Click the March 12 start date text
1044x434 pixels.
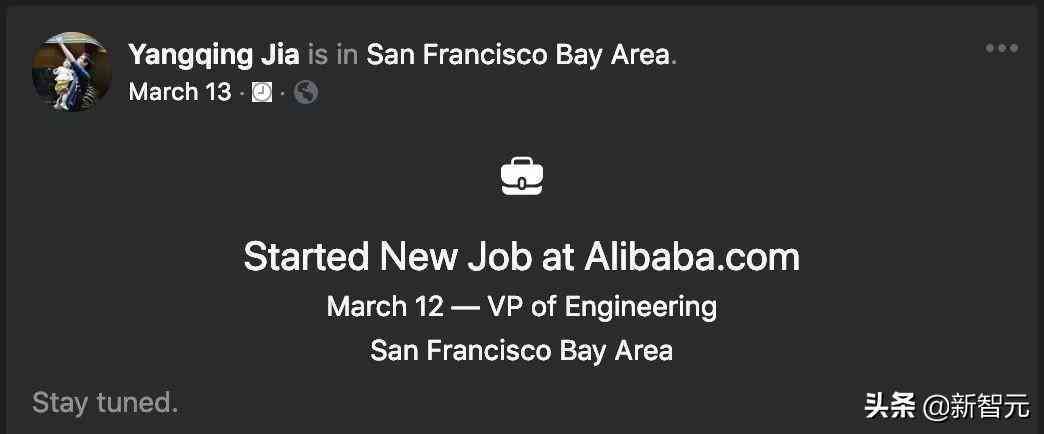385,307
